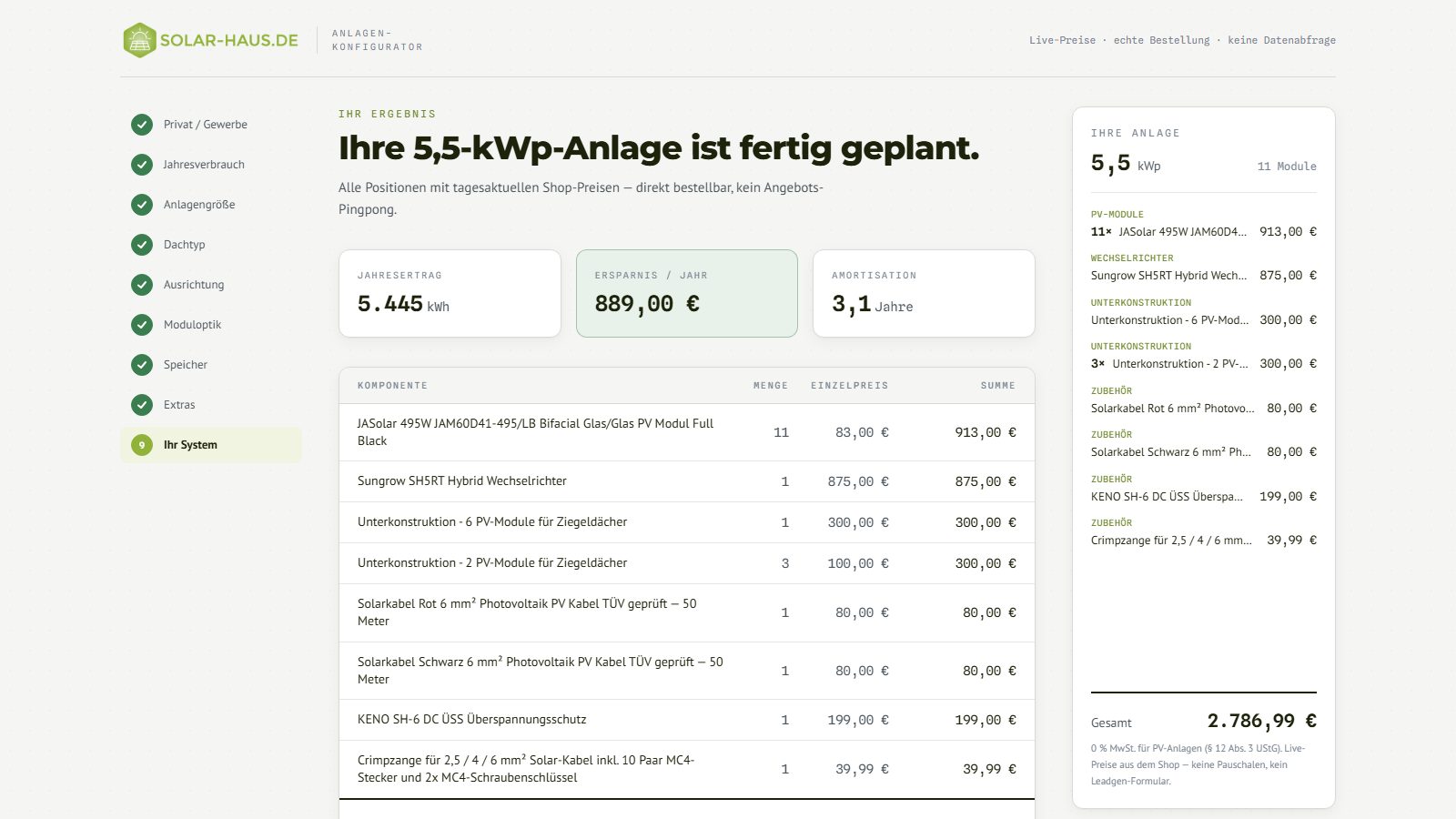Click the Solar-Haus.de logo icon
This screenshot has width=1456, height=819.
(x=139, y=40)
